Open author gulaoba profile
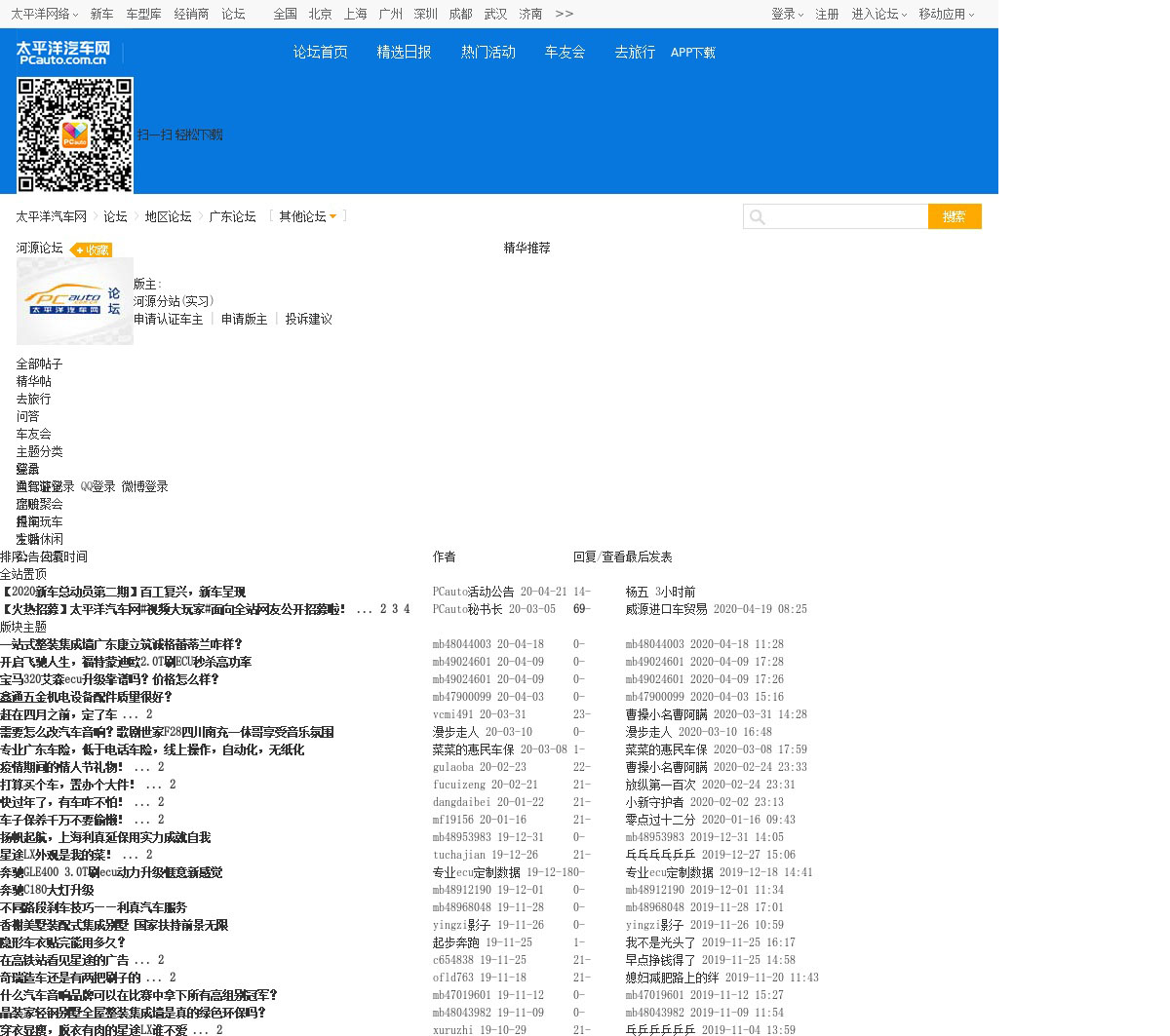Screen dimensions: 1170x1036 point(452,767)
